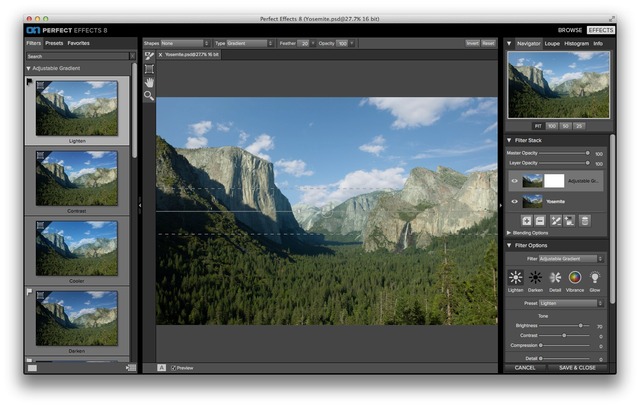Set navigator zoom to 100
Screen dimensions: 640x407
552,126
